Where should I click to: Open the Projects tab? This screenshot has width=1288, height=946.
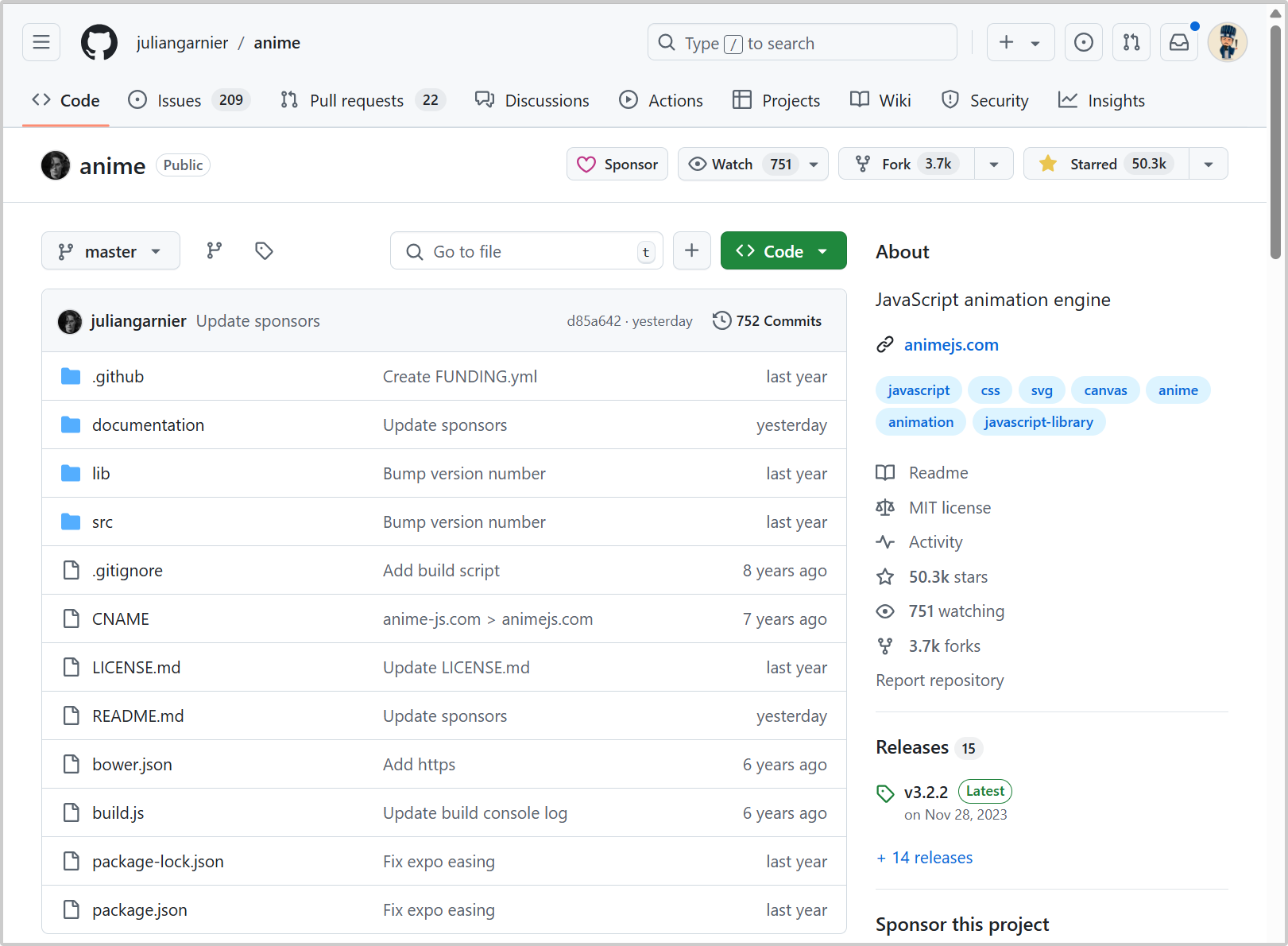tap(776, 101)
